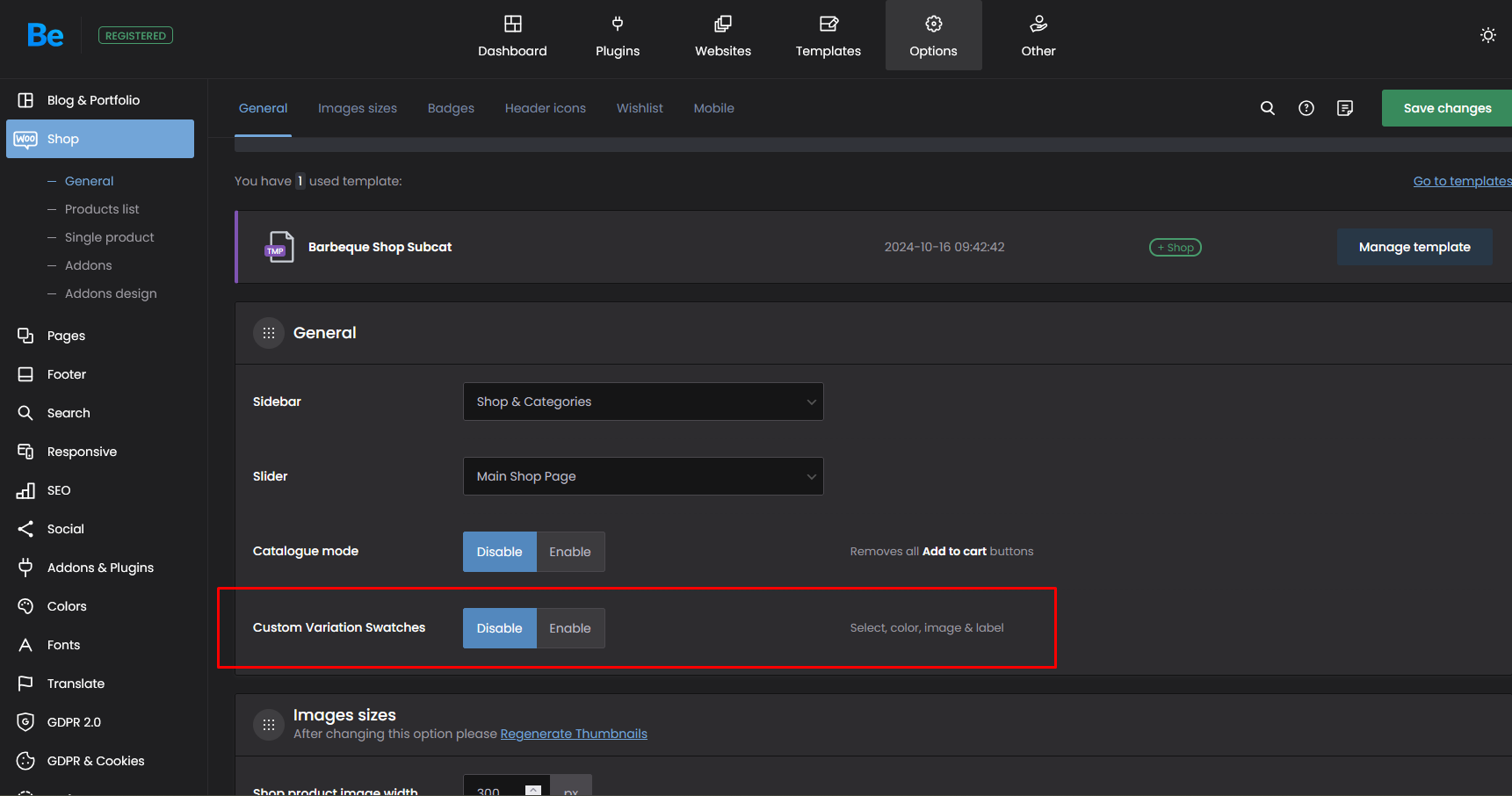
Task: Open Fonts sidebar section
Action: tap(100, 645)
